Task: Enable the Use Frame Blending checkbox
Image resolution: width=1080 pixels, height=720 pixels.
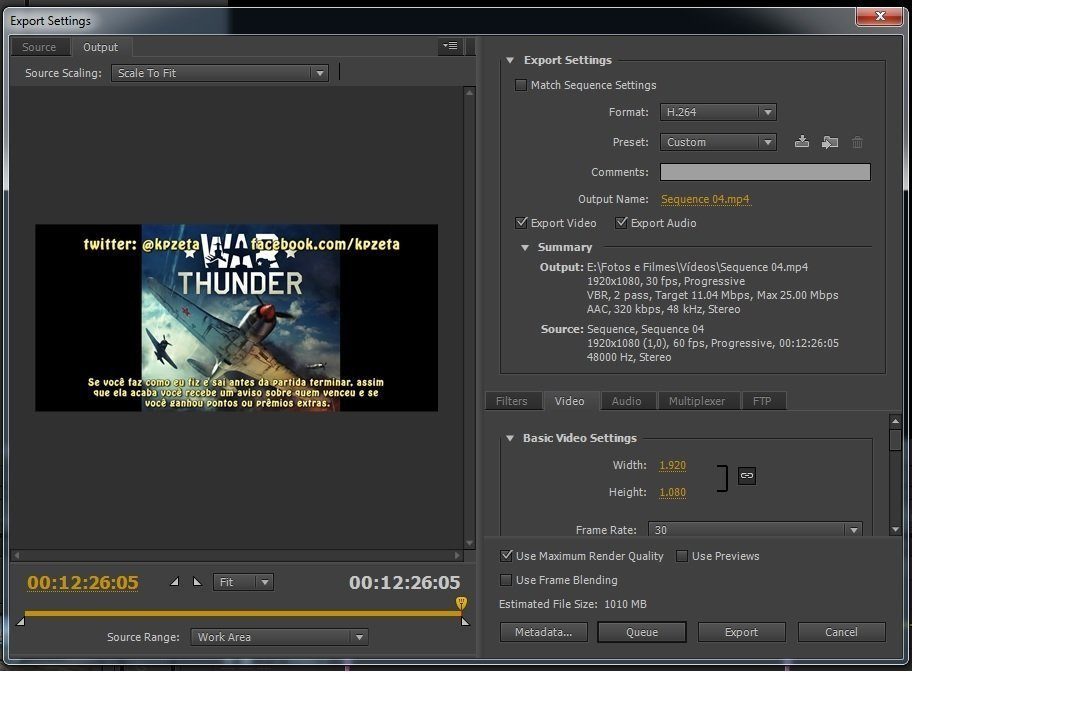Action: [506, 579]
